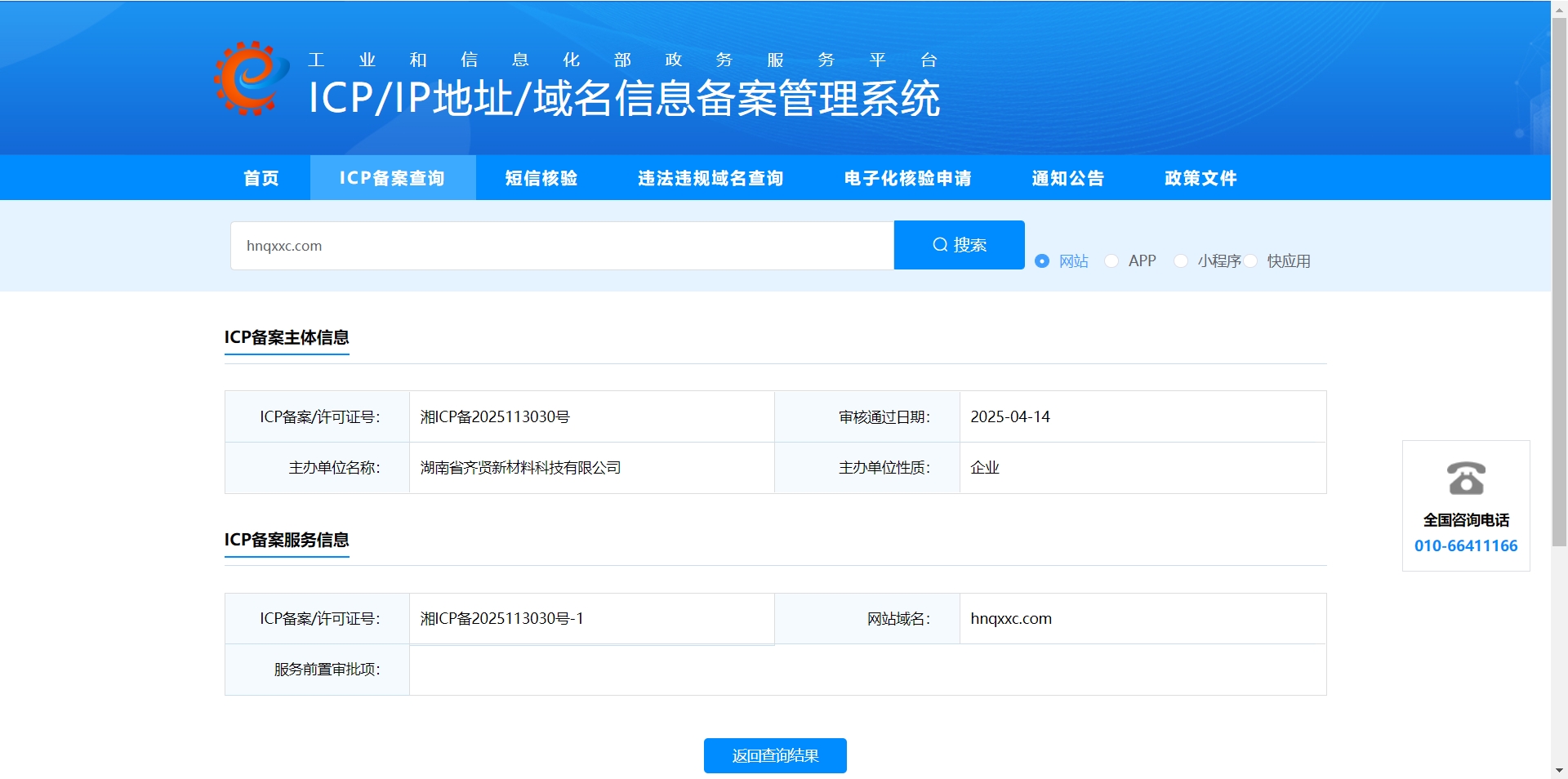
Task: Open the ICP备案查询 tab
Action: click(x=393, y=178)
